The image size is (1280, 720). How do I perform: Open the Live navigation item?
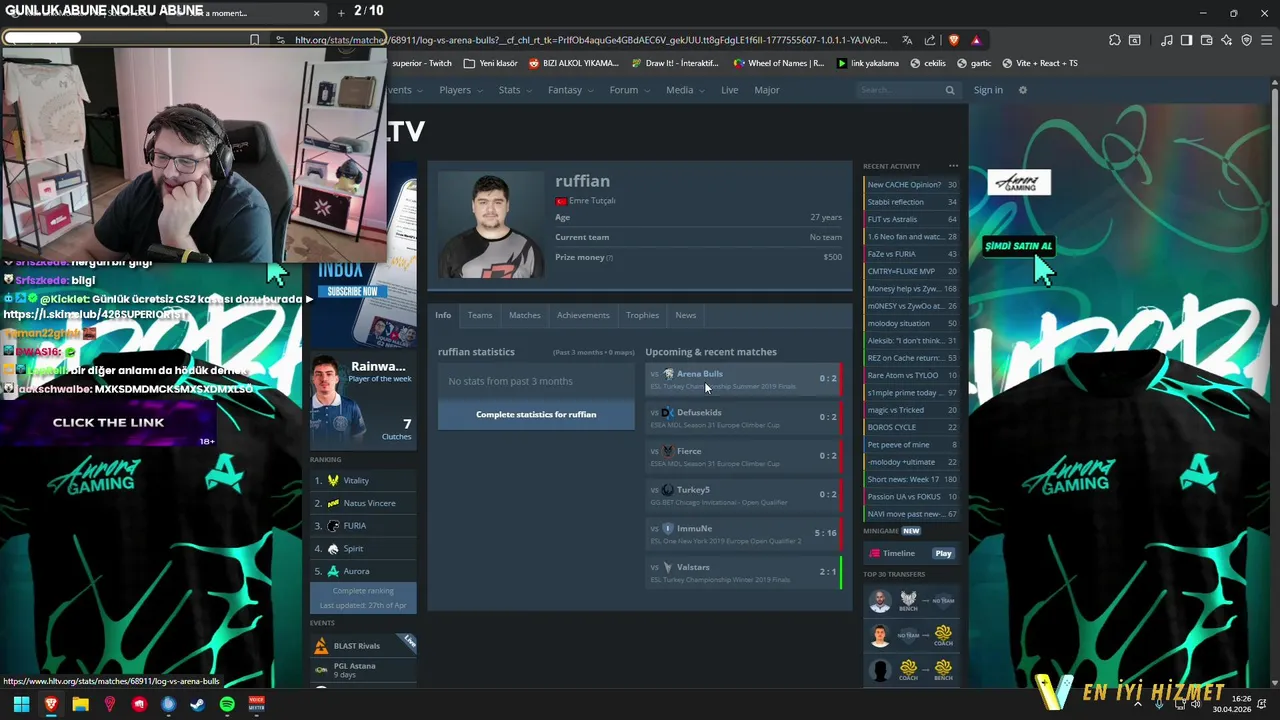click(729, 90)
